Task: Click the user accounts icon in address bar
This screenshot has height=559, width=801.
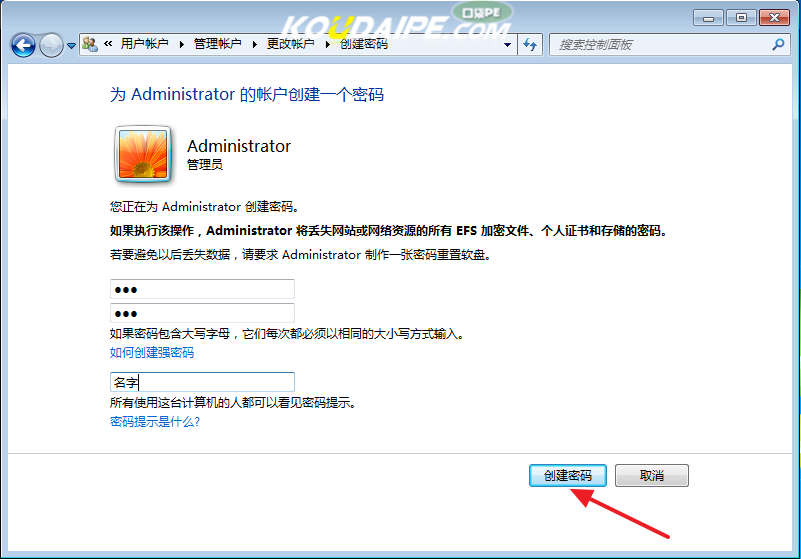Action: pyautogui.click(x=90, y=45)
